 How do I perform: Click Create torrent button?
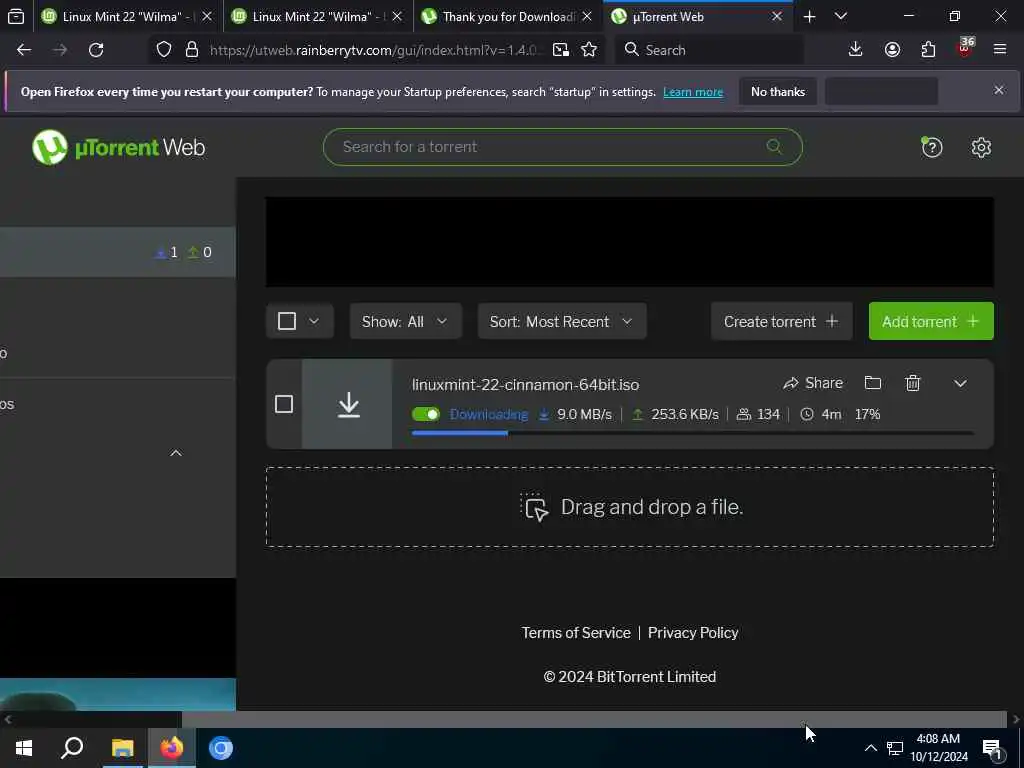(x=781, y=321)
